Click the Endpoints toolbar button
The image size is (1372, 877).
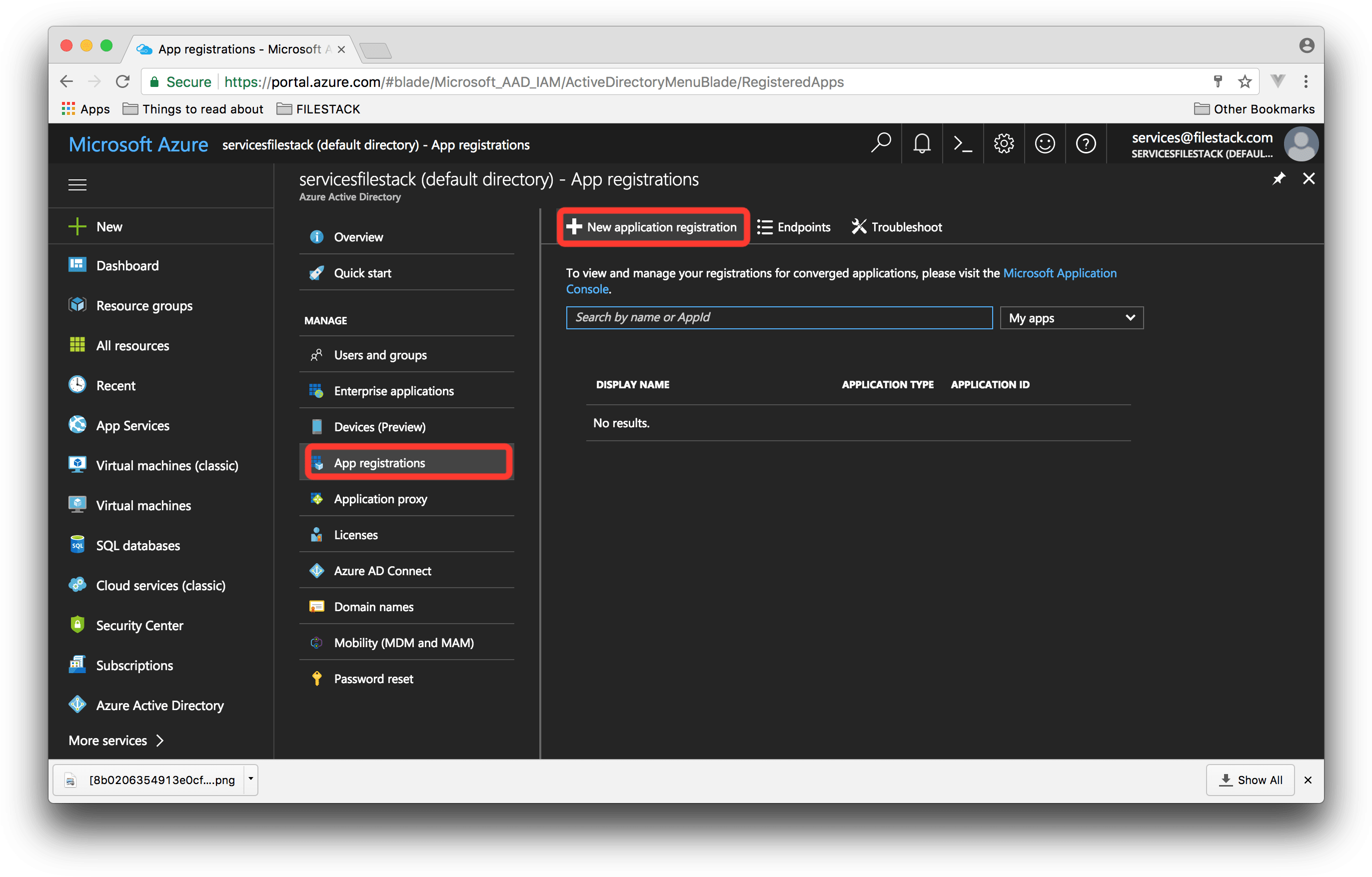point(794,227)
